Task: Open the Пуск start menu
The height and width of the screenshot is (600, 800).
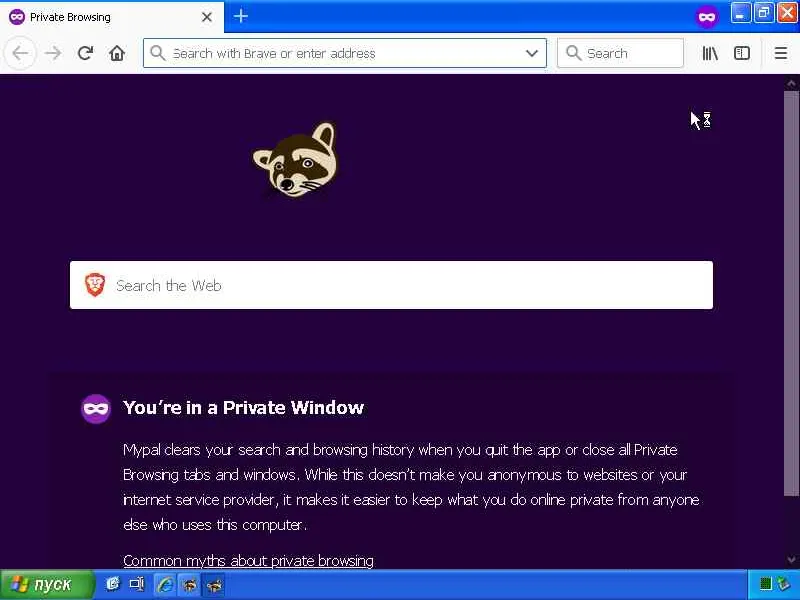Action: tap(47, 584)
